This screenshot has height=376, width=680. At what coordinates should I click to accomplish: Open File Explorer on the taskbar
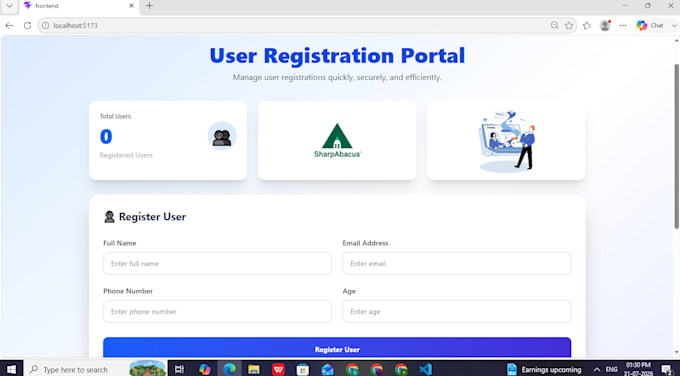[x=254, y=369]
